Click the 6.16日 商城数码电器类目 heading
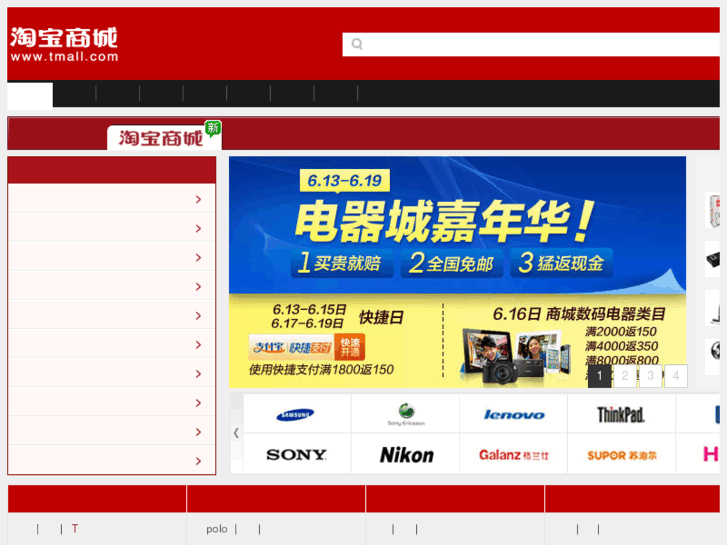Image resolution: width=727 pixels, height=545 pixels. (x=579, y=314)
